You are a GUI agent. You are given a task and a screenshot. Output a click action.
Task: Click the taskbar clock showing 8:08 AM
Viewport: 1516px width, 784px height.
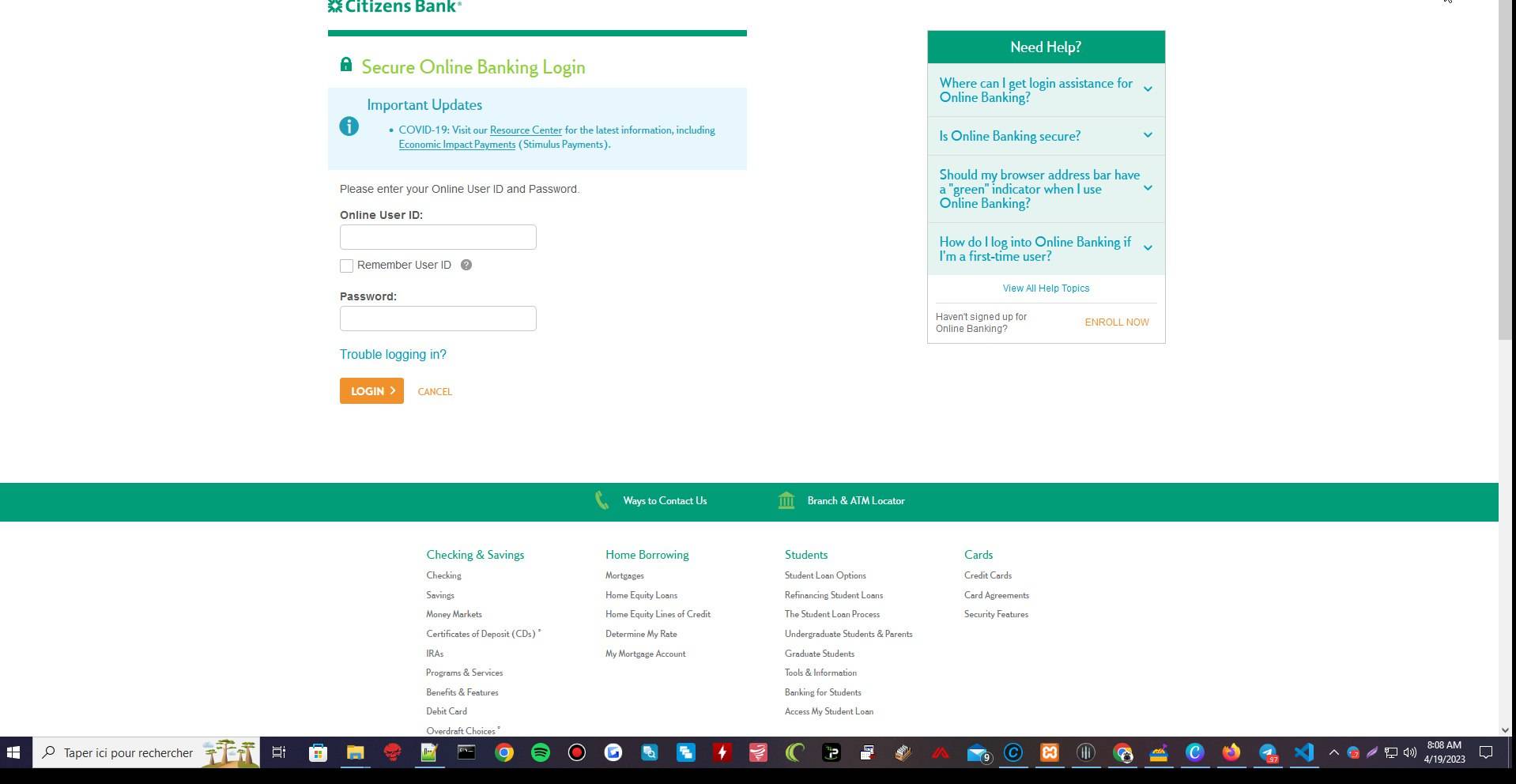(1444, 752)
